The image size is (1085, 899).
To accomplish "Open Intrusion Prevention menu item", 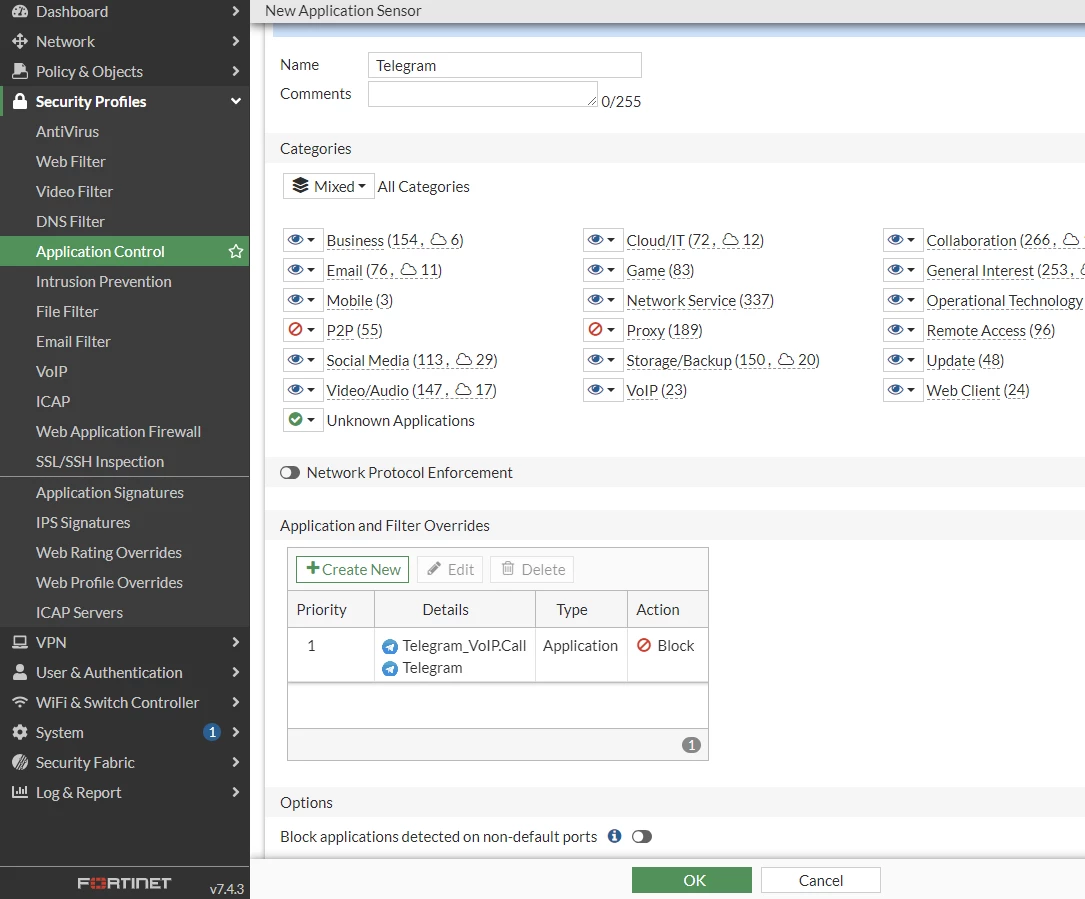I will pos(104,282).
